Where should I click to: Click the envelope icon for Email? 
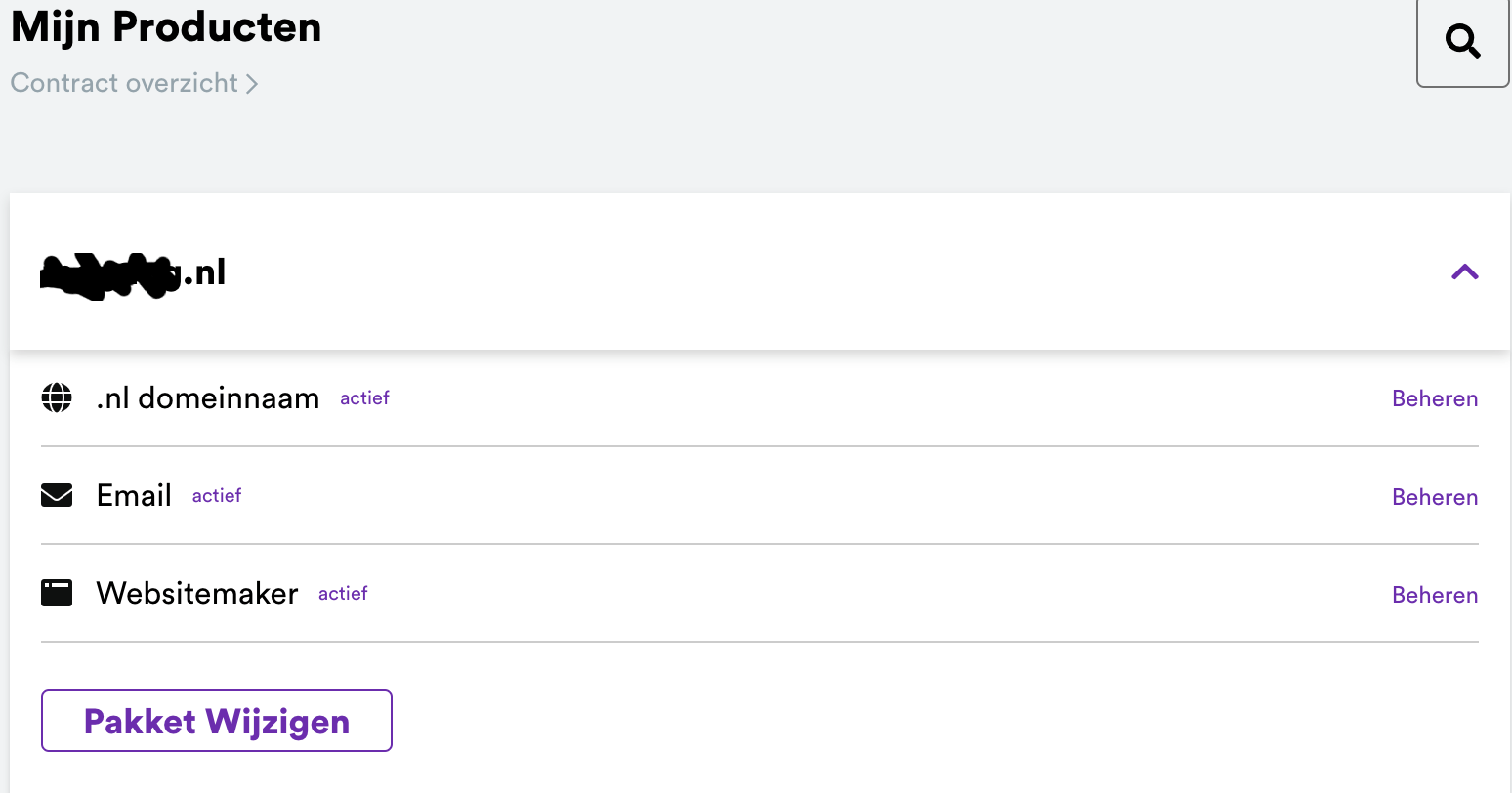57,496
